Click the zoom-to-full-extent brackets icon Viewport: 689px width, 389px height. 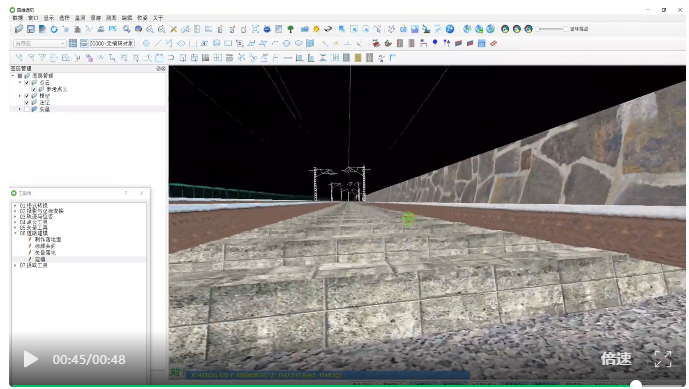click(x=255, y=29)
